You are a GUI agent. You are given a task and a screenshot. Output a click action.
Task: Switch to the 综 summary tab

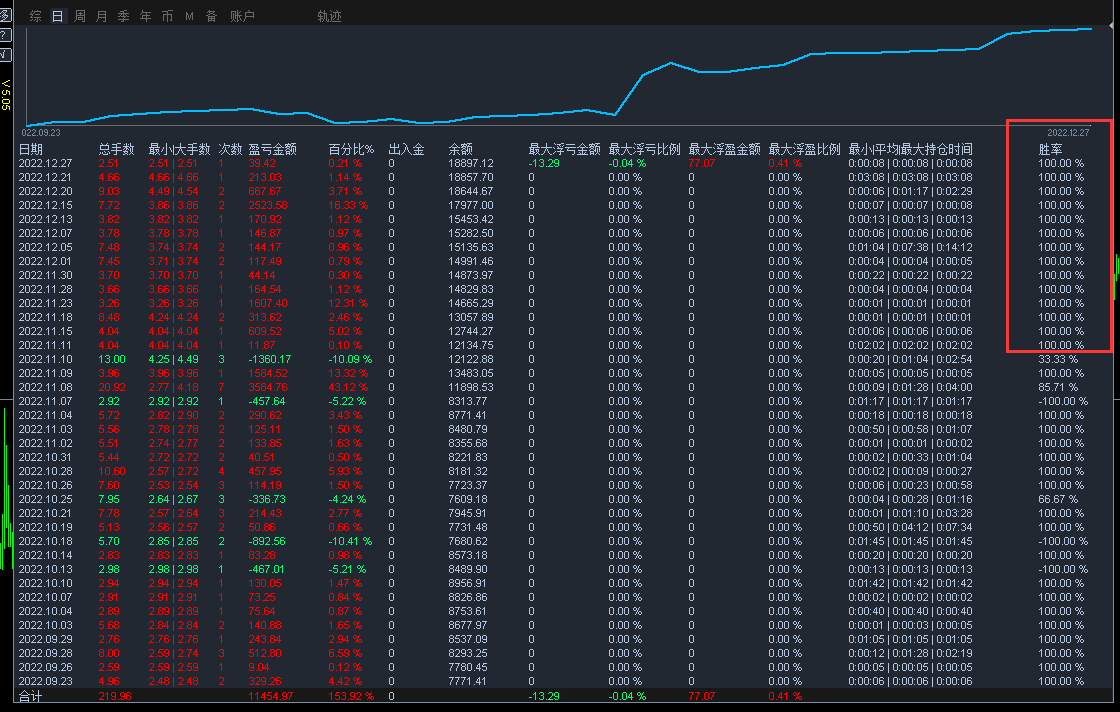click(x=36, y=16)
